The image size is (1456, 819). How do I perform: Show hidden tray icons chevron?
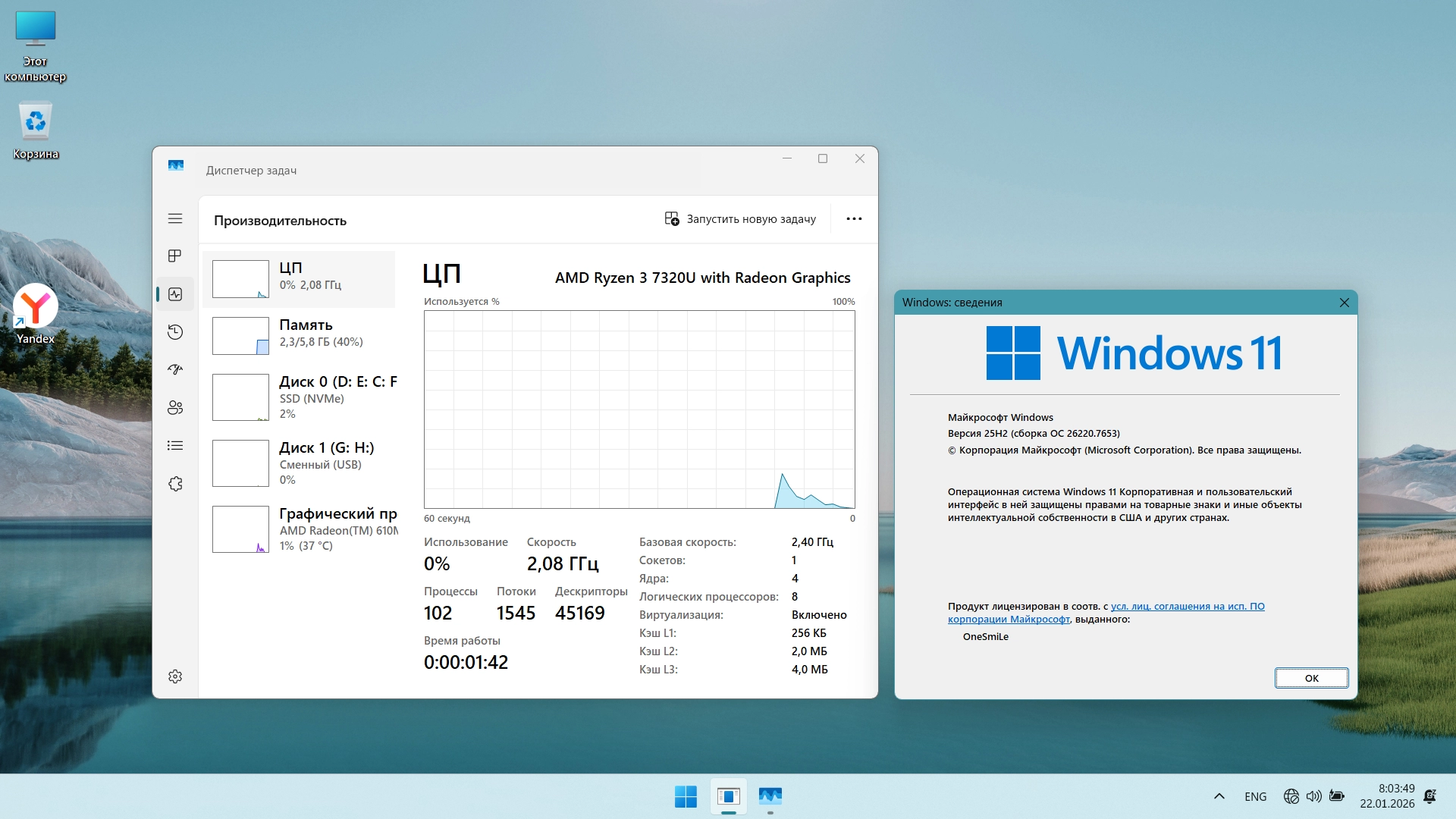[1219, 796]
